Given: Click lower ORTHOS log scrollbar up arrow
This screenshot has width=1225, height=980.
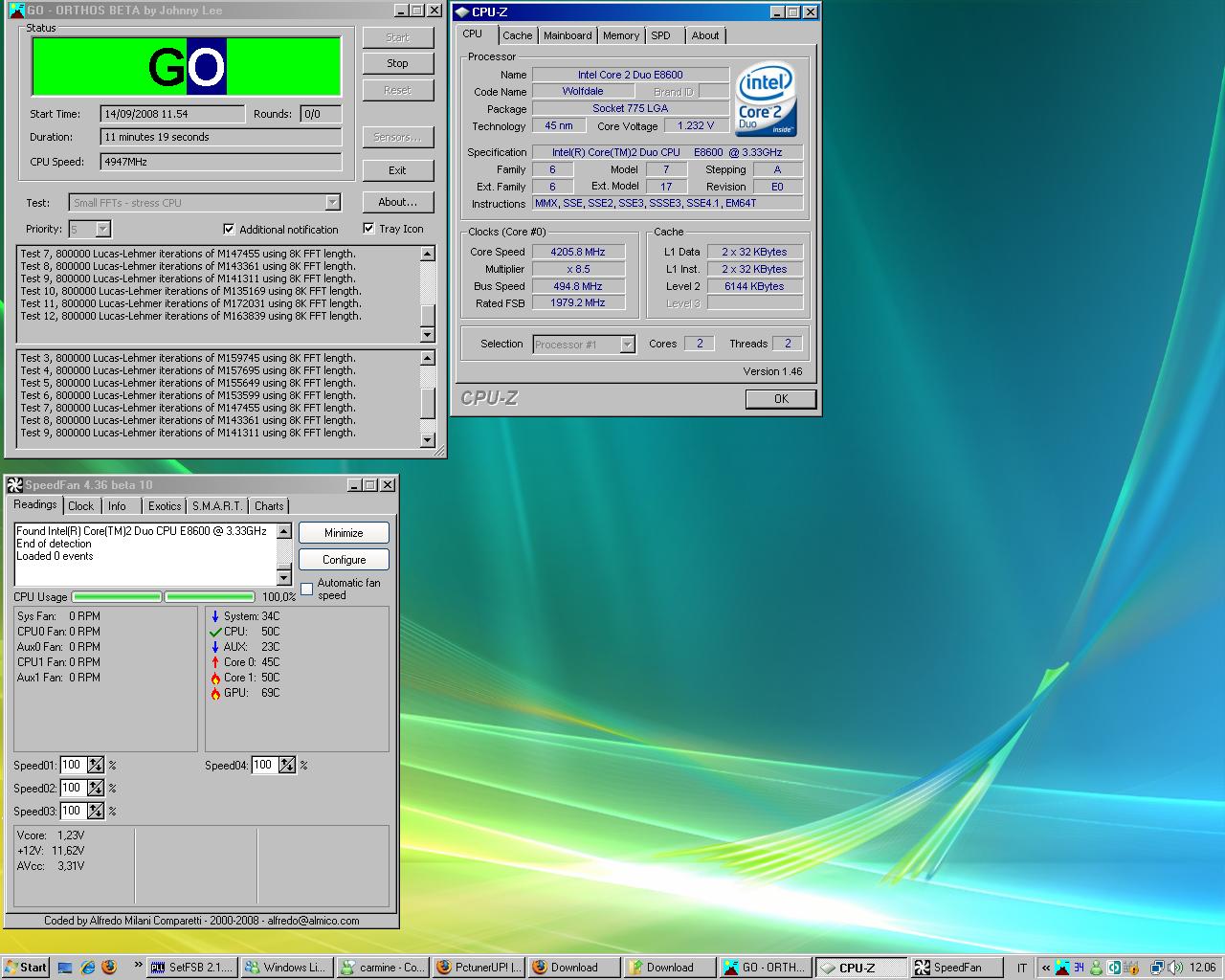Looking at the screenshot, I should click(x=428, y=358).
